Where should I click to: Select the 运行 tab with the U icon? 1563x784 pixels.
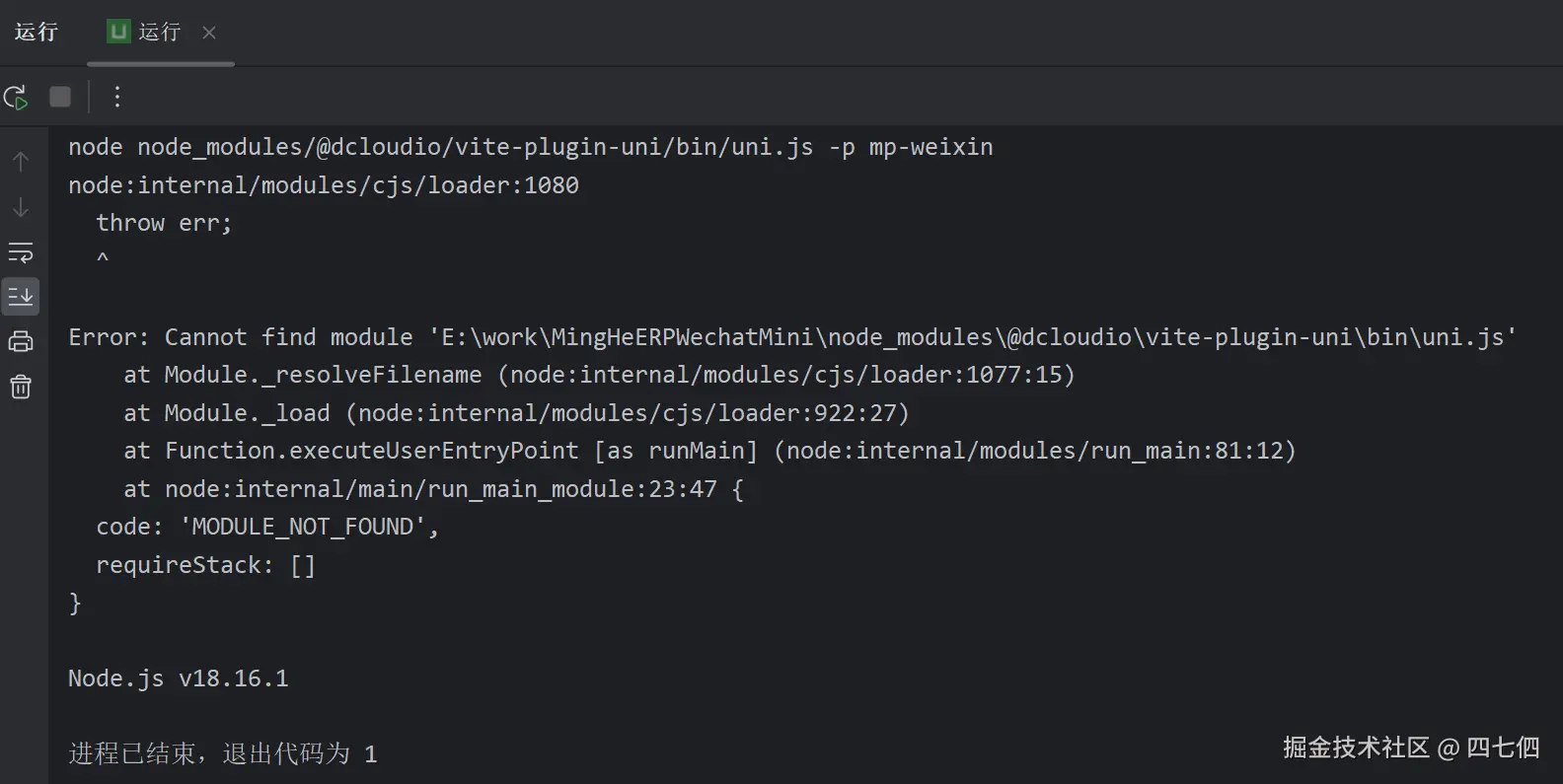click(x=158, y=33)
